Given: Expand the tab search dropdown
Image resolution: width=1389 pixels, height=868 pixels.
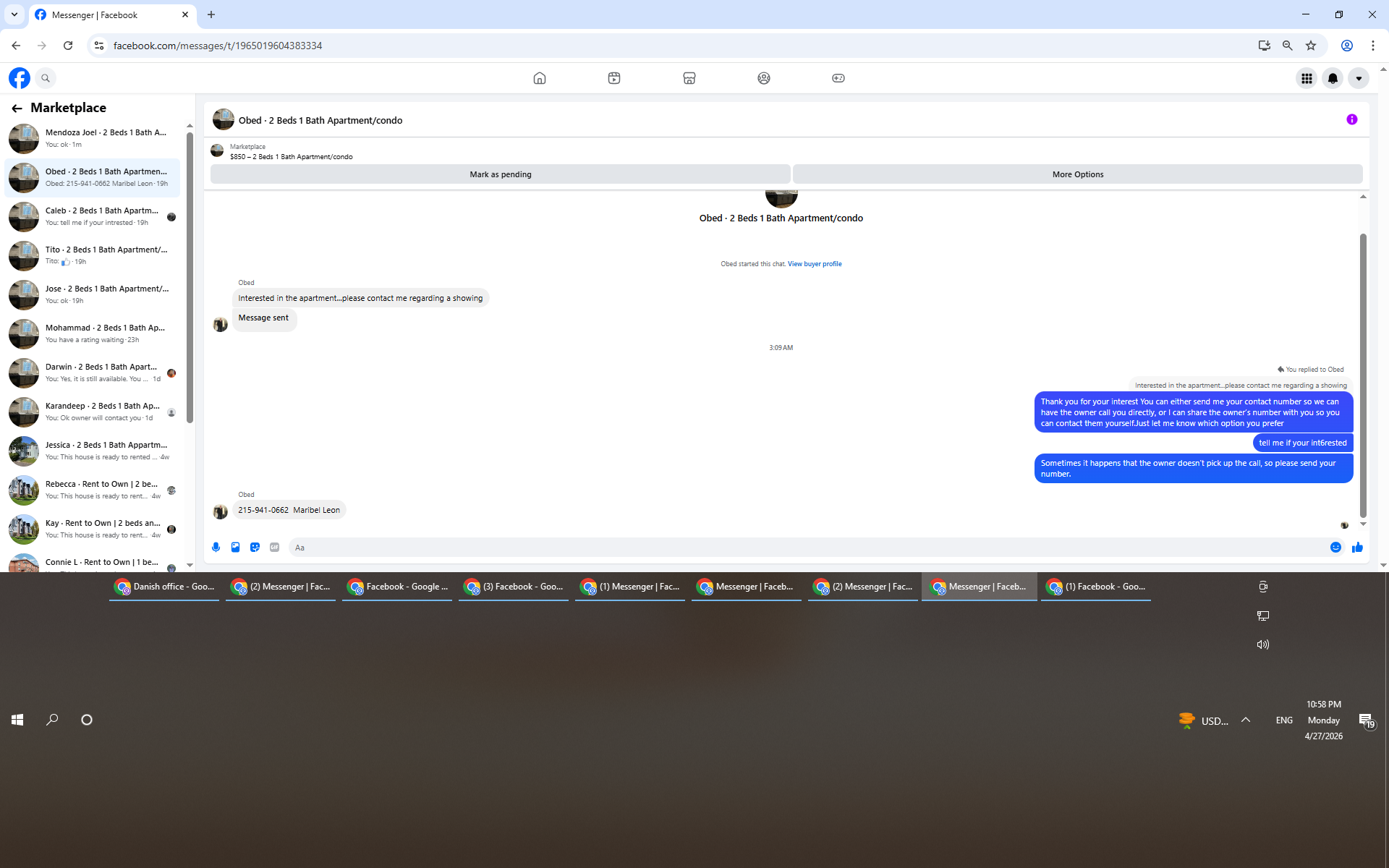Looking at the screenshot, I should pos(14,14).
